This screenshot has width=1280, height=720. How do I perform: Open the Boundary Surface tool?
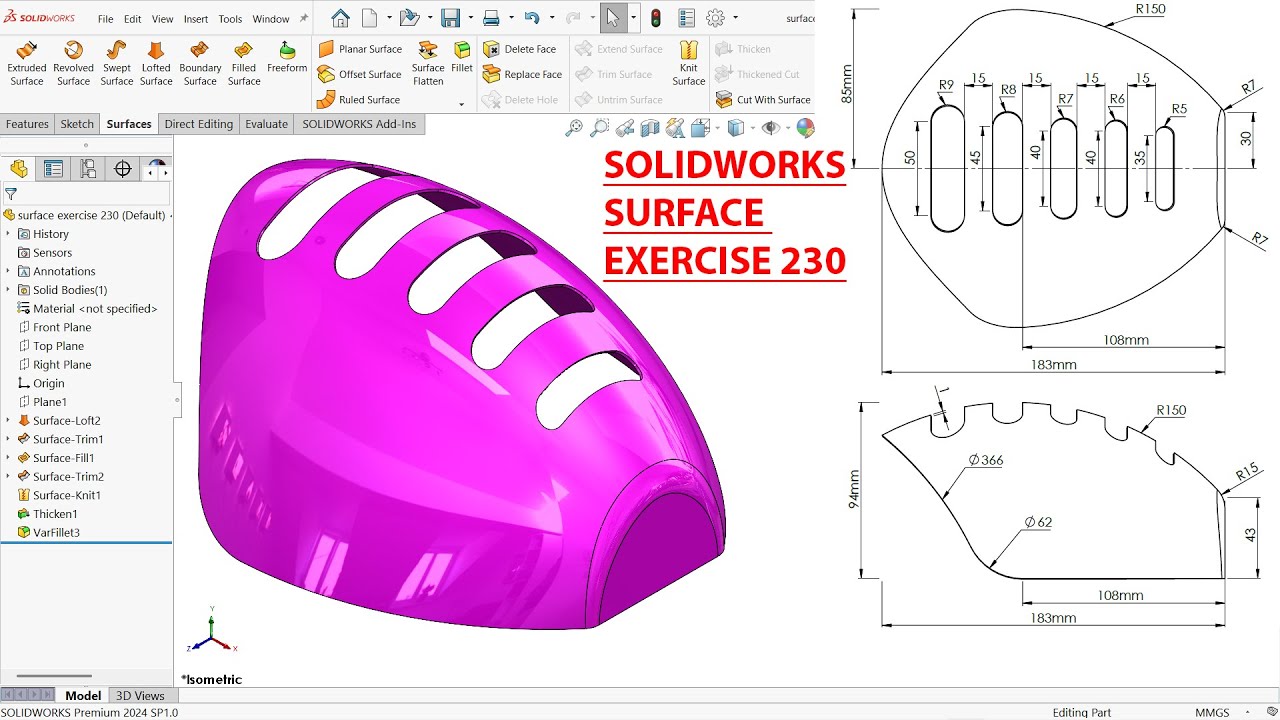pos(200,64)
